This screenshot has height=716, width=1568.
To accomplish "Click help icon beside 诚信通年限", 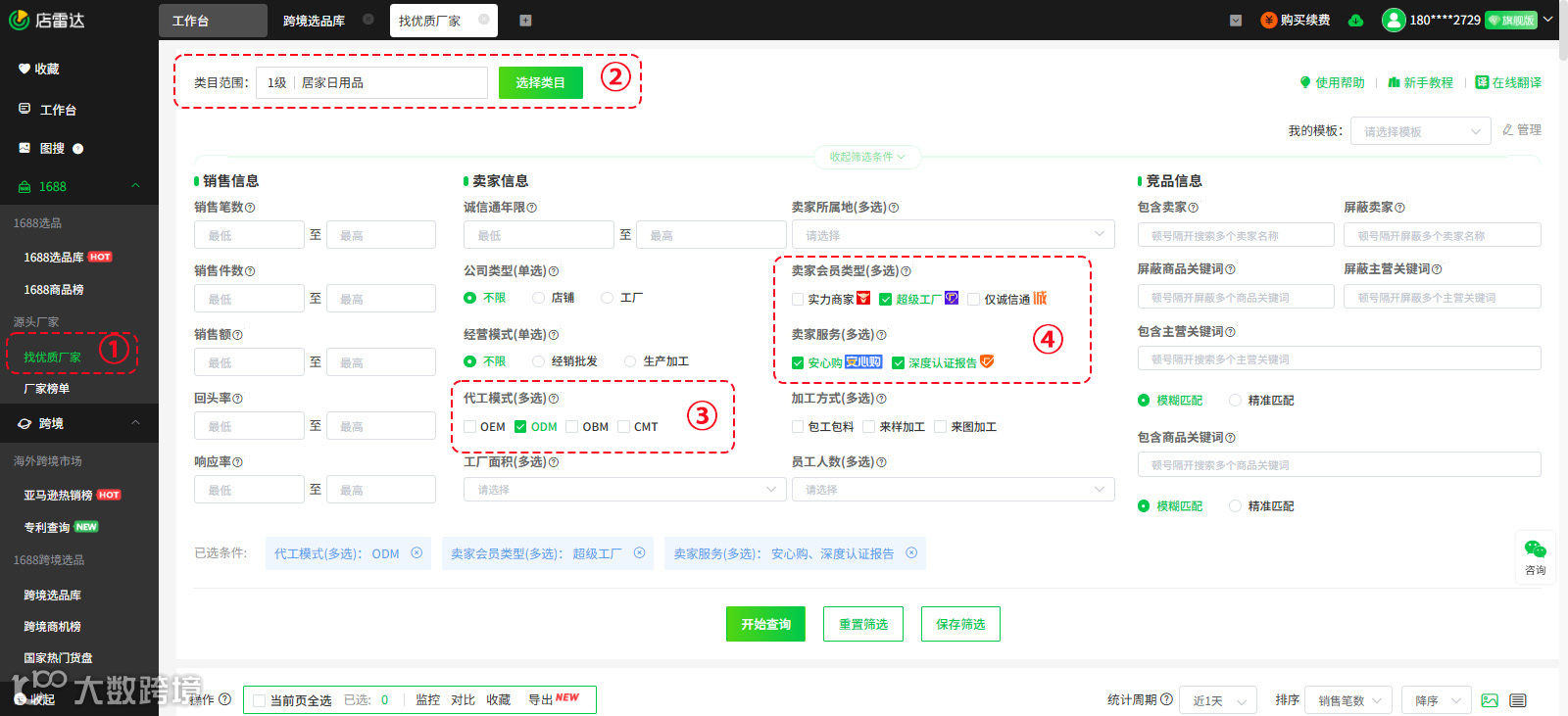I will pyautogui.click(x=532, y=208).
